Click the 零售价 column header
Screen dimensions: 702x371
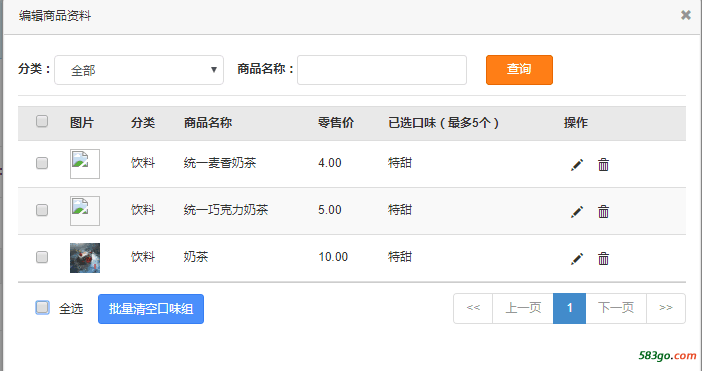(x=336, y=123)
